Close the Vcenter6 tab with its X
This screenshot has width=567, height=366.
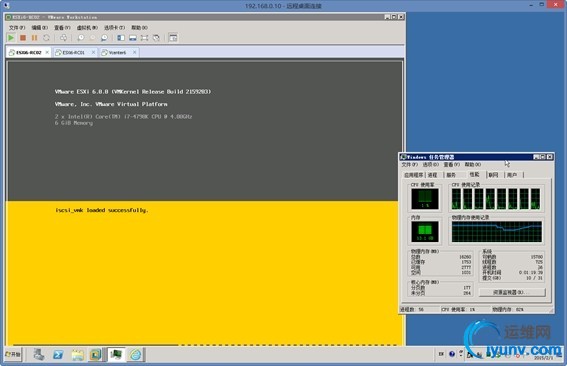click(135, 52)
